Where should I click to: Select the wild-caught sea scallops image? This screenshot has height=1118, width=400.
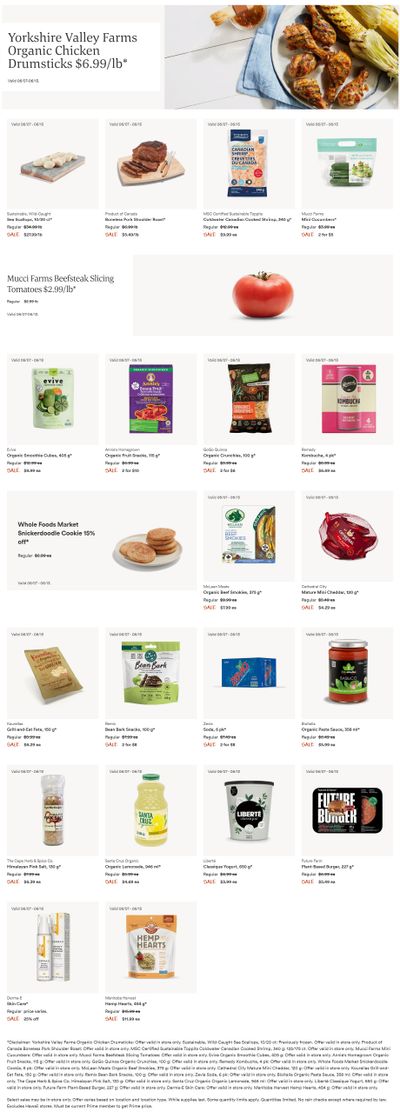tap(53, 164)
